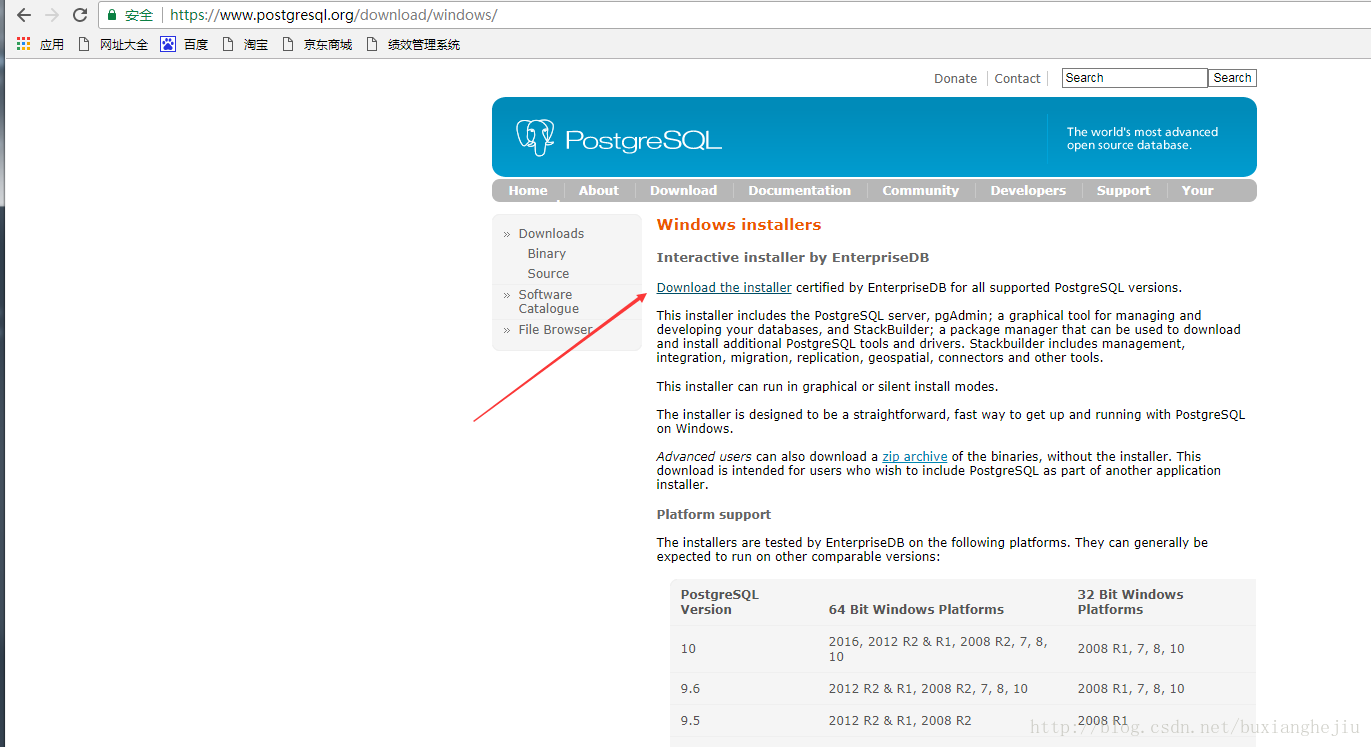Viewport: 1371px width, 747px height.
Task: Click the browser forward arrow
Action: pyautogui.click(x=52, y=15)
